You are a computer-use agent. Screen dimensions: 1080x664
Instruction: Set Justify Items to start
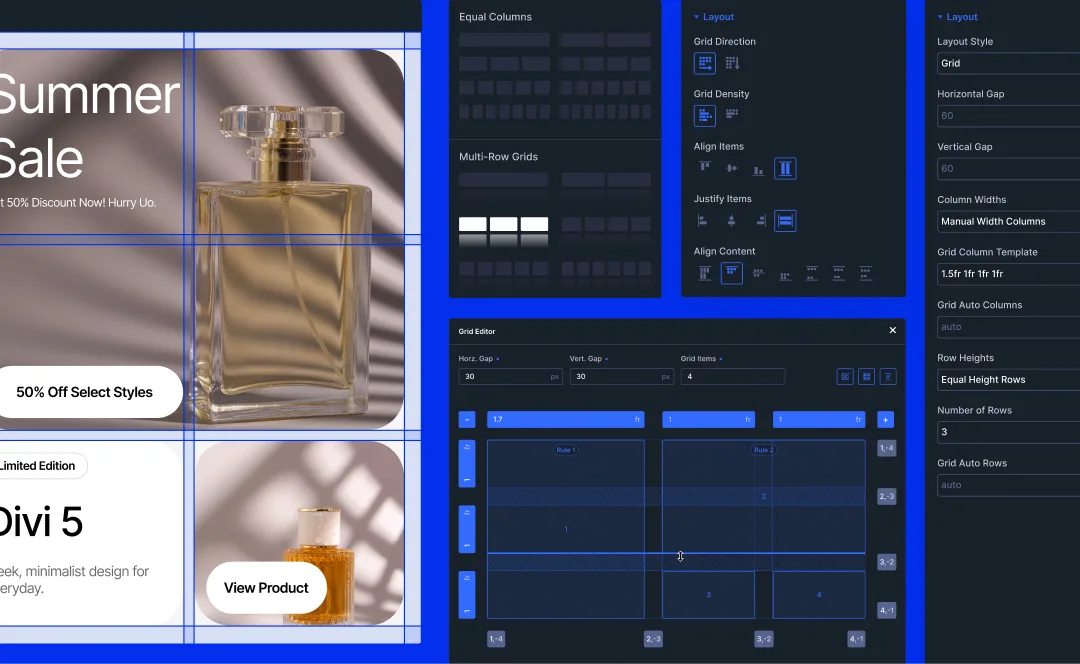click(x=703, y=220)
